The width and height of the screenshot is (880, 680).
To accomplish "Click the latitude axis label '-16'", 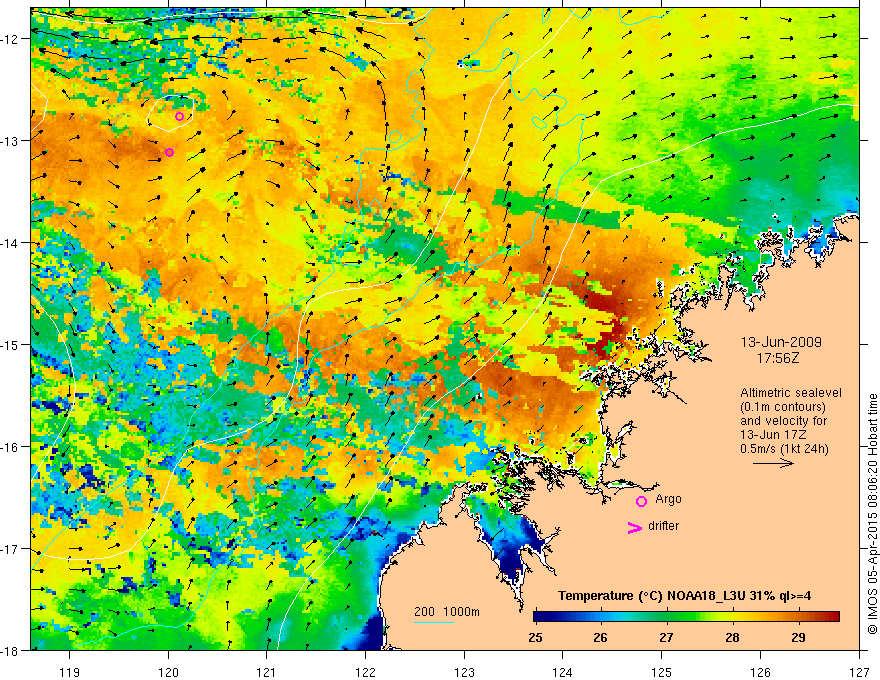I will [x=11, y=447].
